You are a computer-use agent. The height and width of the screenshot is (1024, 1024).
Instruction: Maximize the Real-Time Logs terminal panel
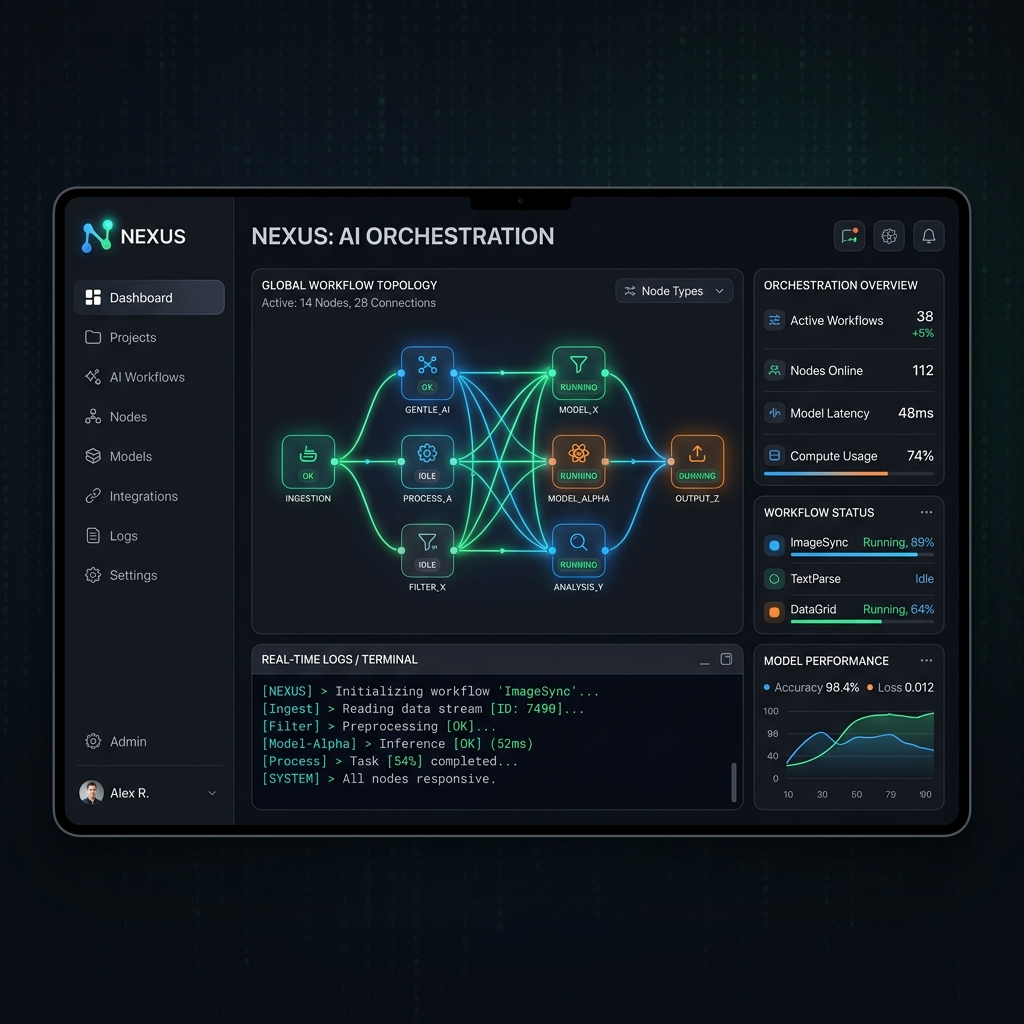(726, 659)
